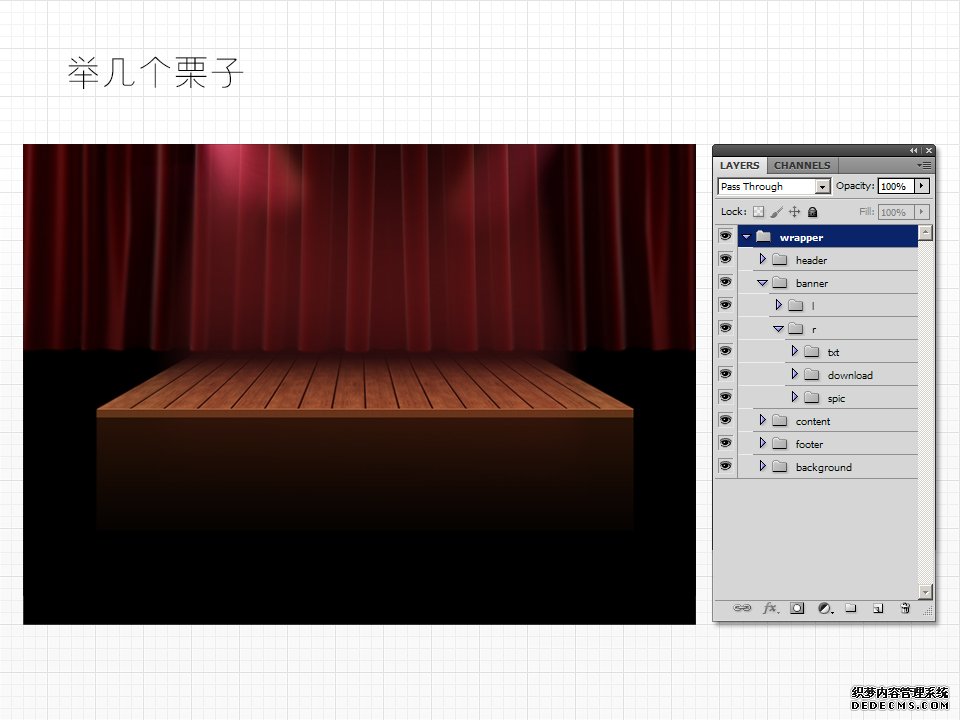Hide the header group

pos(726,259)
